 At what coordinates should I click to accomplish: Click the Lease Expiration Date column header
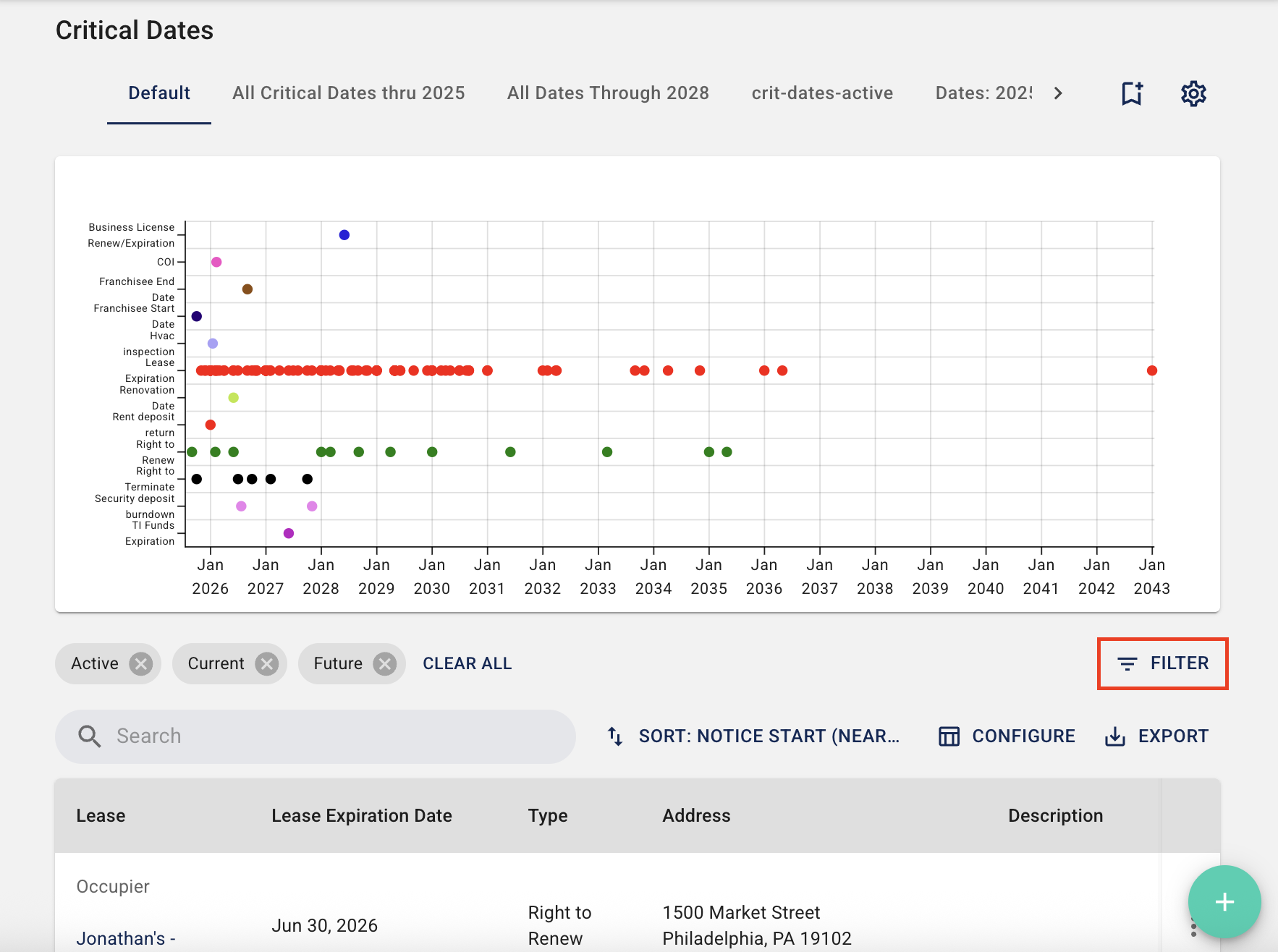(361, 815)
